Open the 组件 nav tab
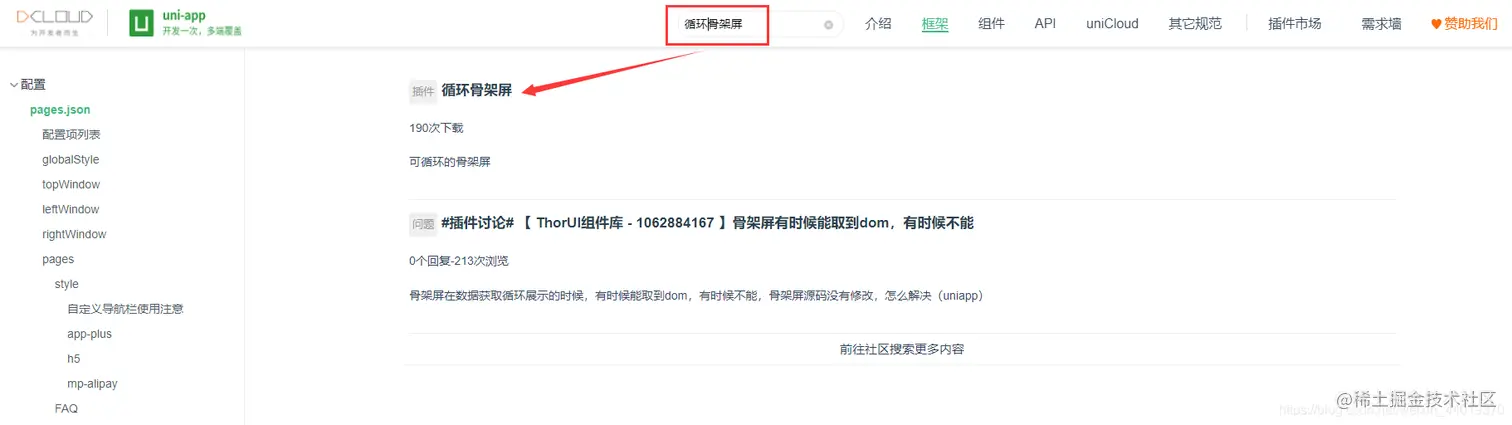The width and height of the screenshot is (1512, 425). click(x=991, y=23)
